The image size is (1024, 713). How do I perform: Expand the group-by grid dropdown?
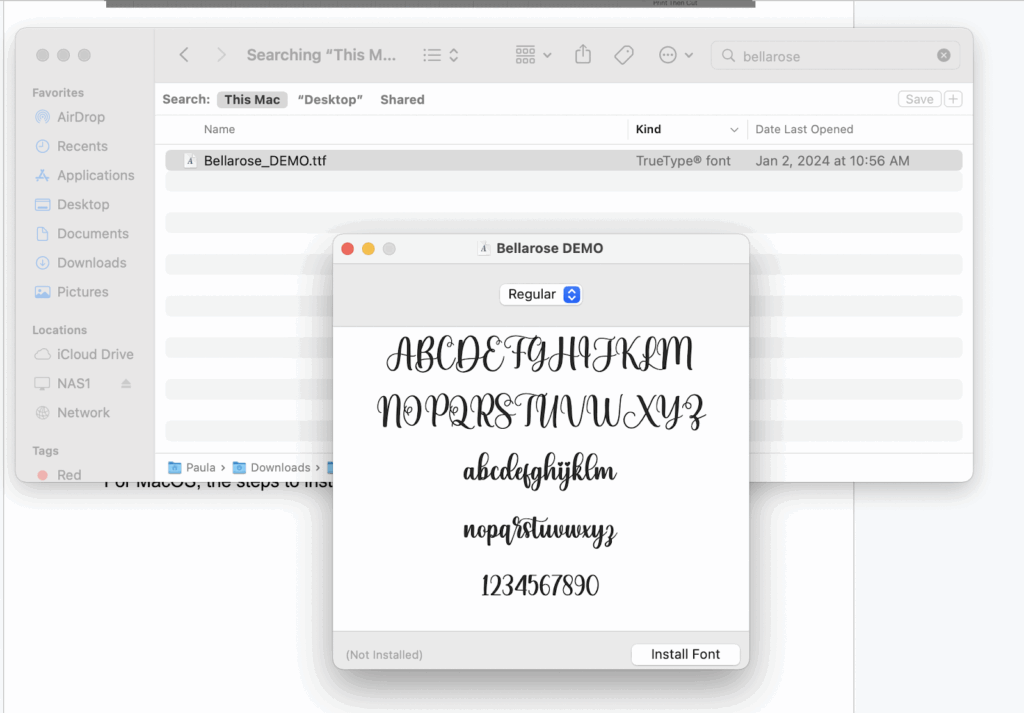533,56
